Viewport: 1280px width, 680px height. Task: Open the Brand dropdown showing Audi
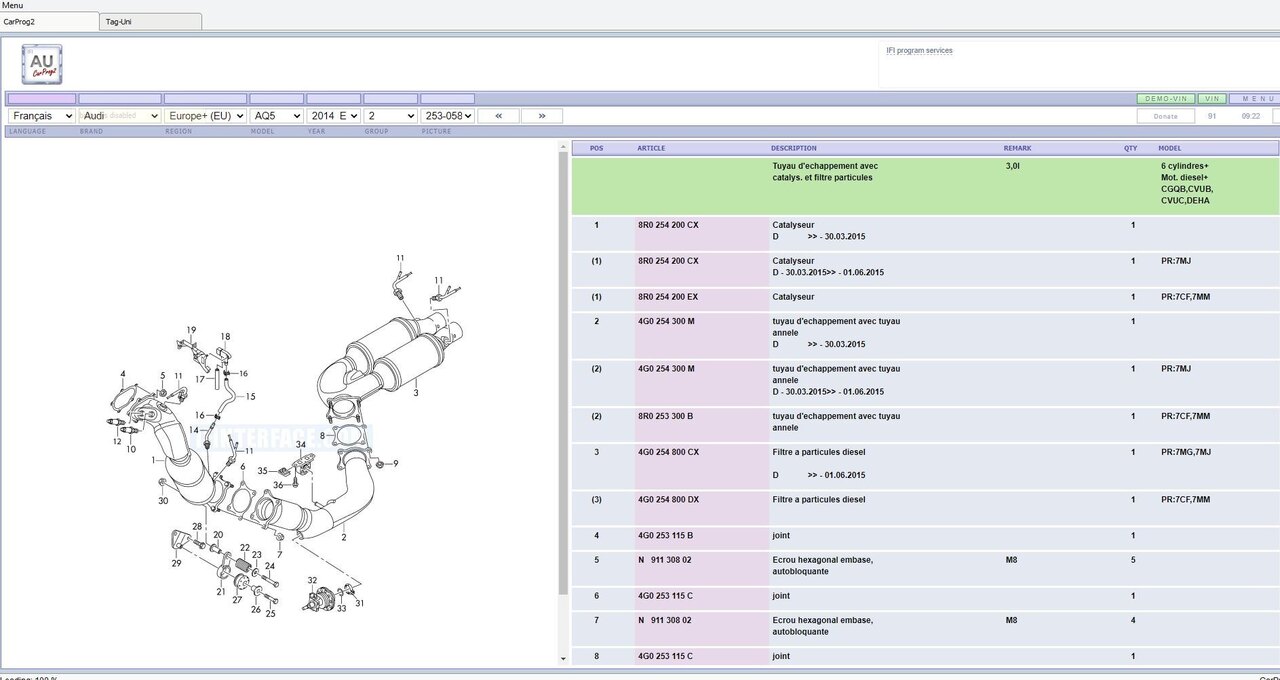point(119,116)
